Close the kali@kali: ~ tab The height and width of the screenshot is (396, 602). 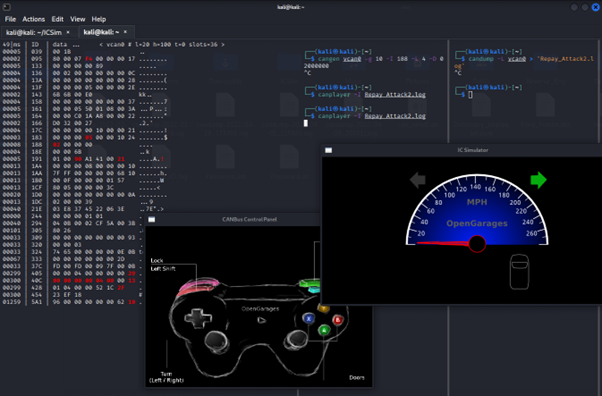click(x=125, y=32)
